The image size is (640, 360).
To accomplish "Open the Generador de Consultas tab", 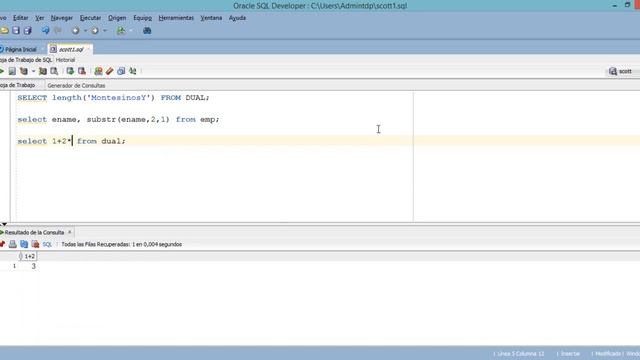I will click(x=76, y=85).
